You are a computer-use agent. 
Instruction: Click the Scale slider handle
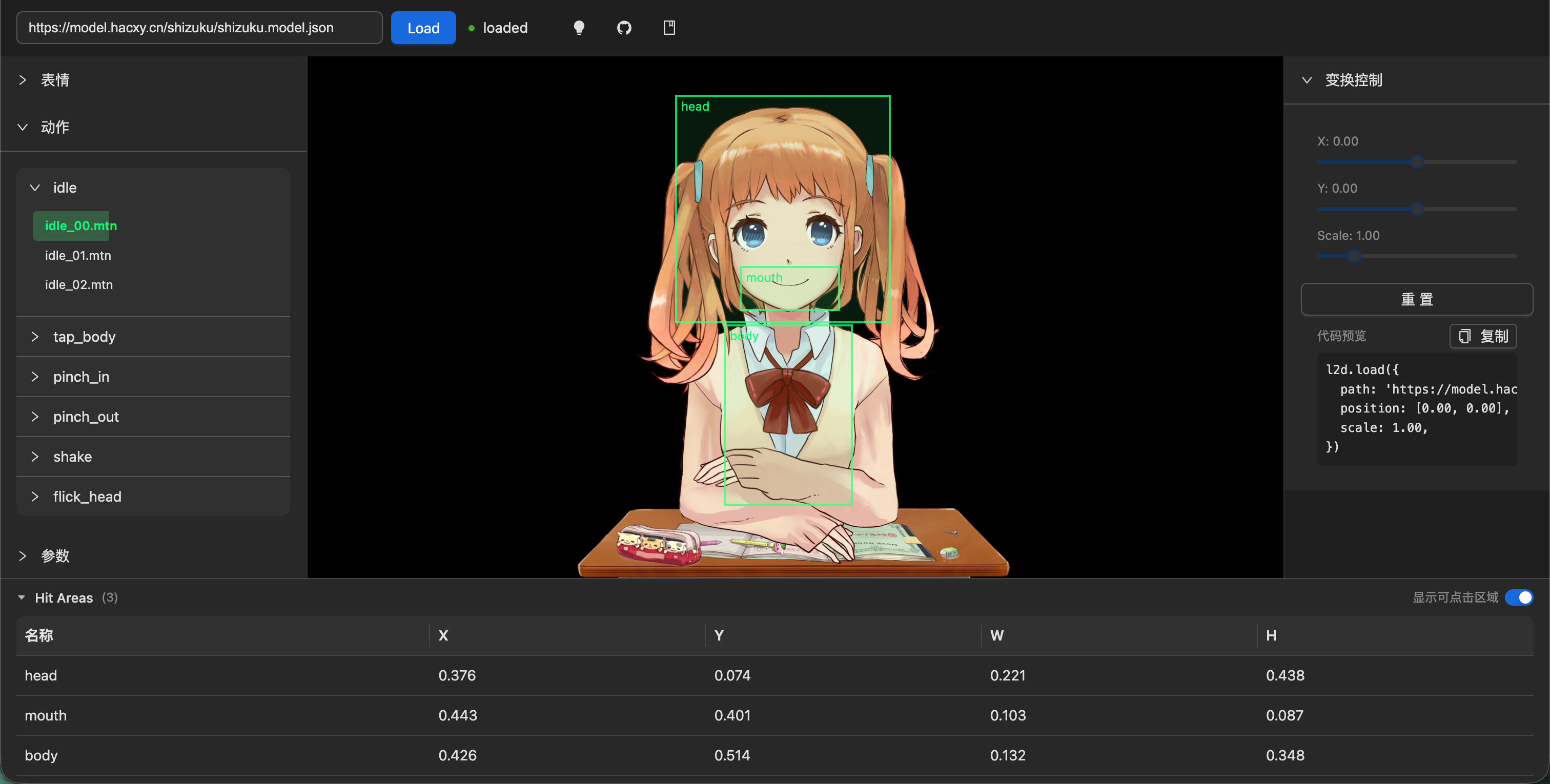[x=1354, y=256]
